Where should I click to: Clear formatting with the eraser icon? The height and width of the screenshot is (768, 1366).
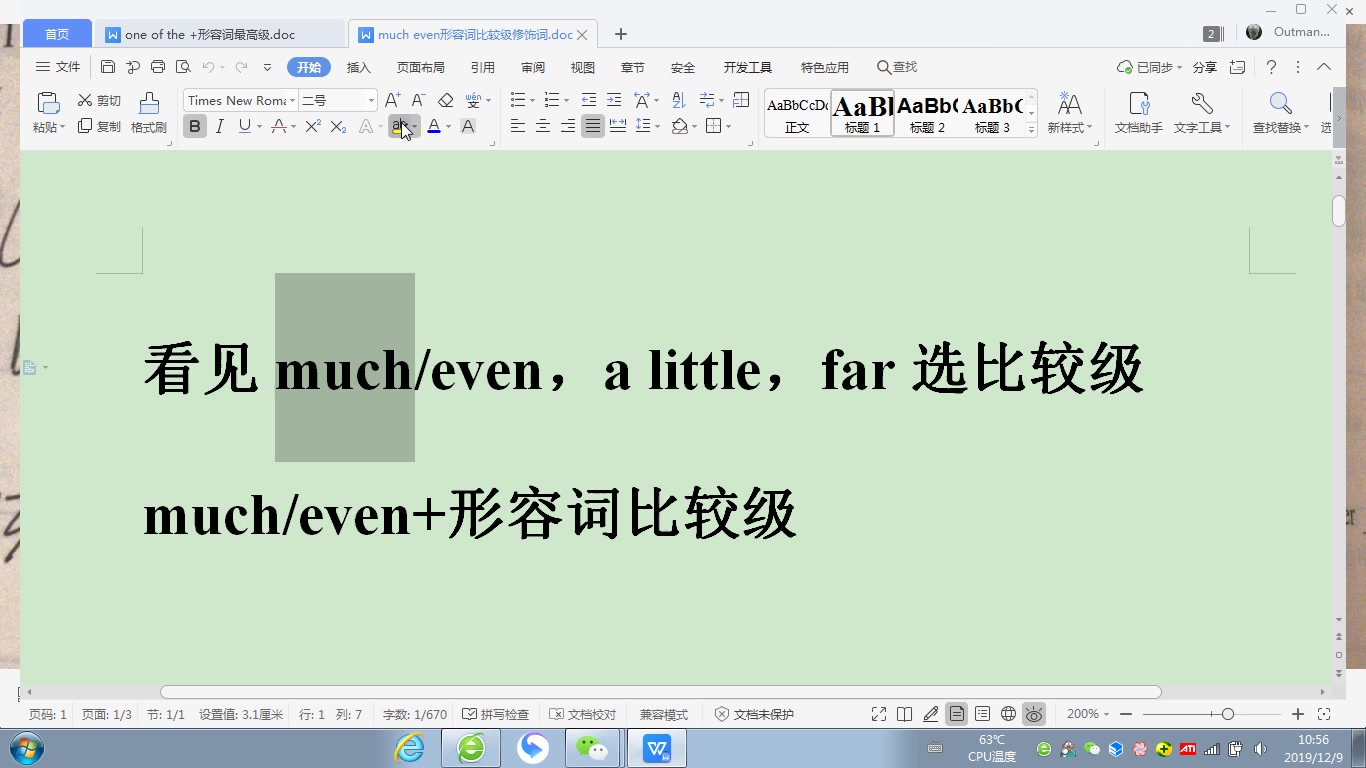point(446,100)
